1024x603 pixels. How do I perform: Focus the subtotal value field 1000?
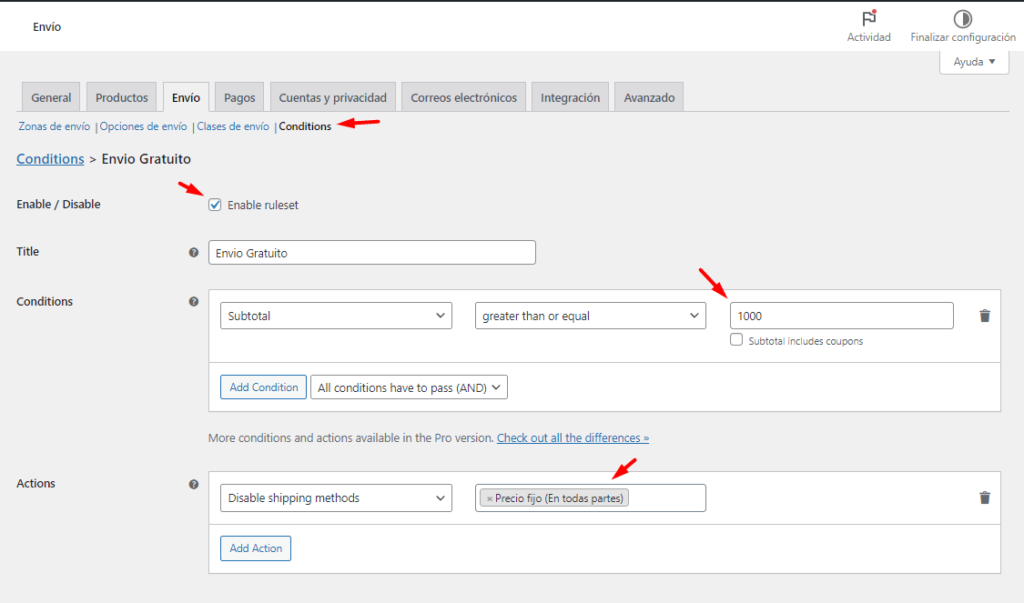841,316
